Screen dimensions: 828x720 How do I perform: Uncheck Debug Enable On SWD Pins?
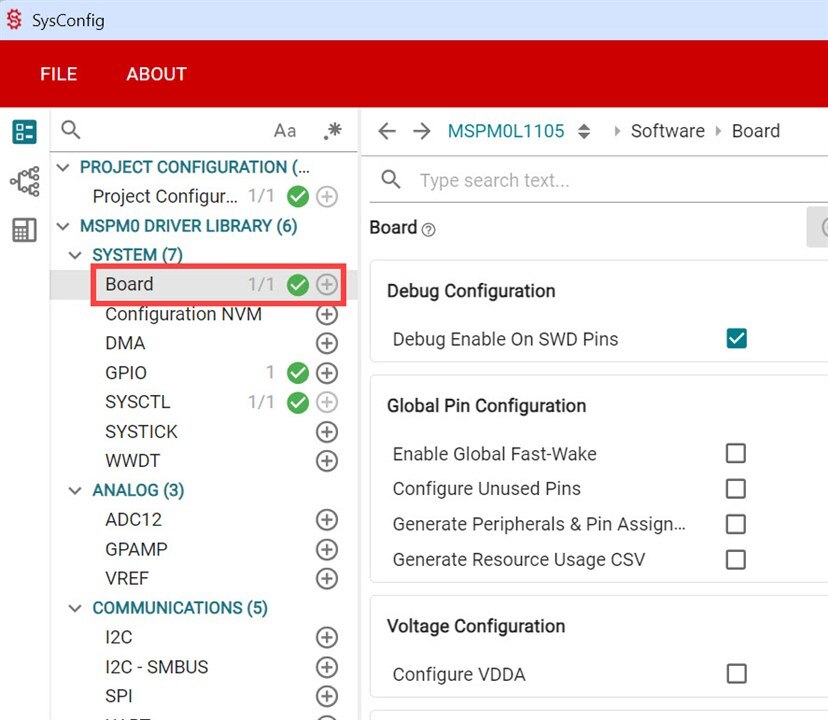(736, 339)
